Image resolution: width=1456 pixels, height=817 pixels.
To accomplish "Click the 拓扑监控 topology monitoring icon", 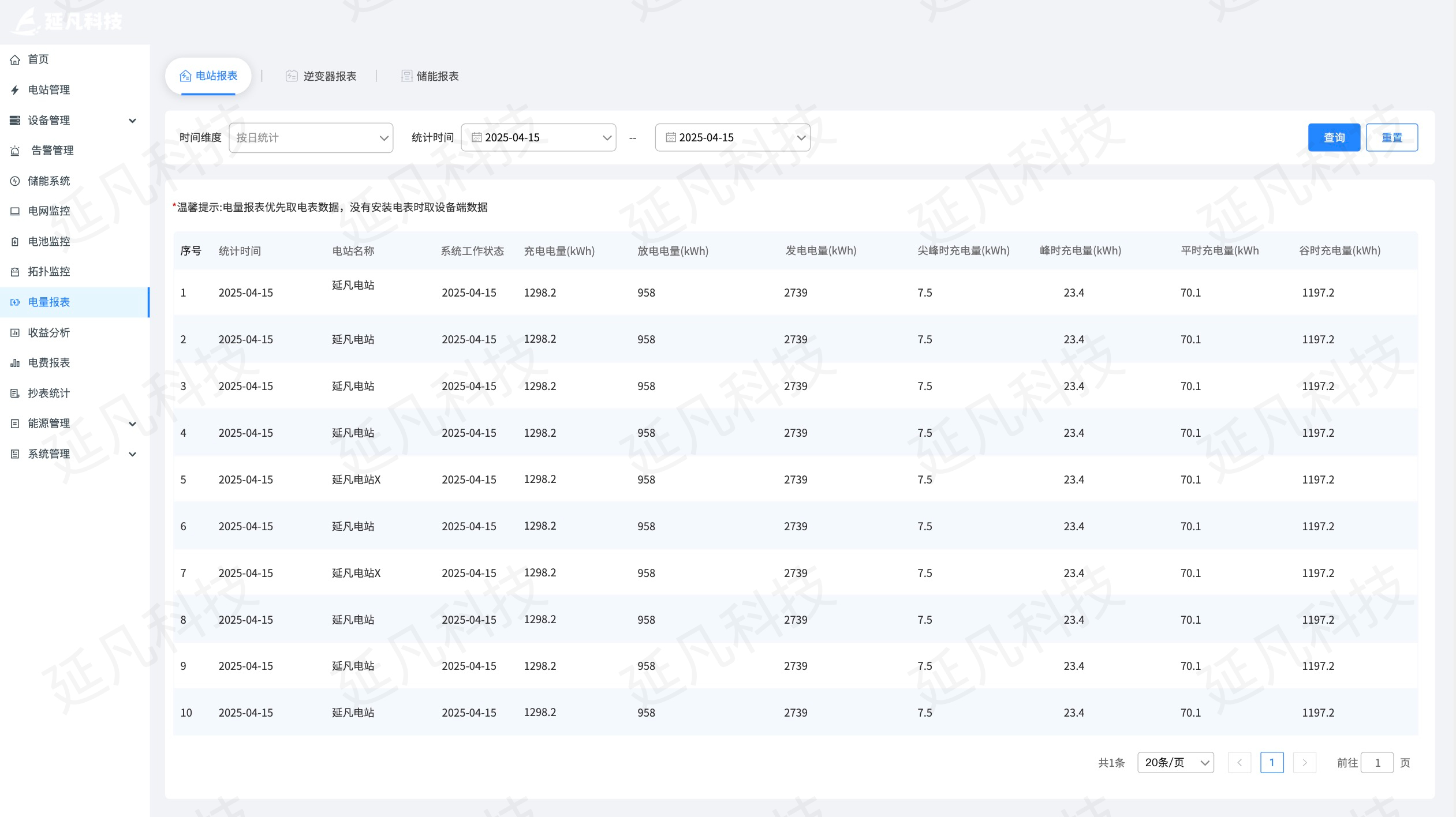I will point(16,271).
